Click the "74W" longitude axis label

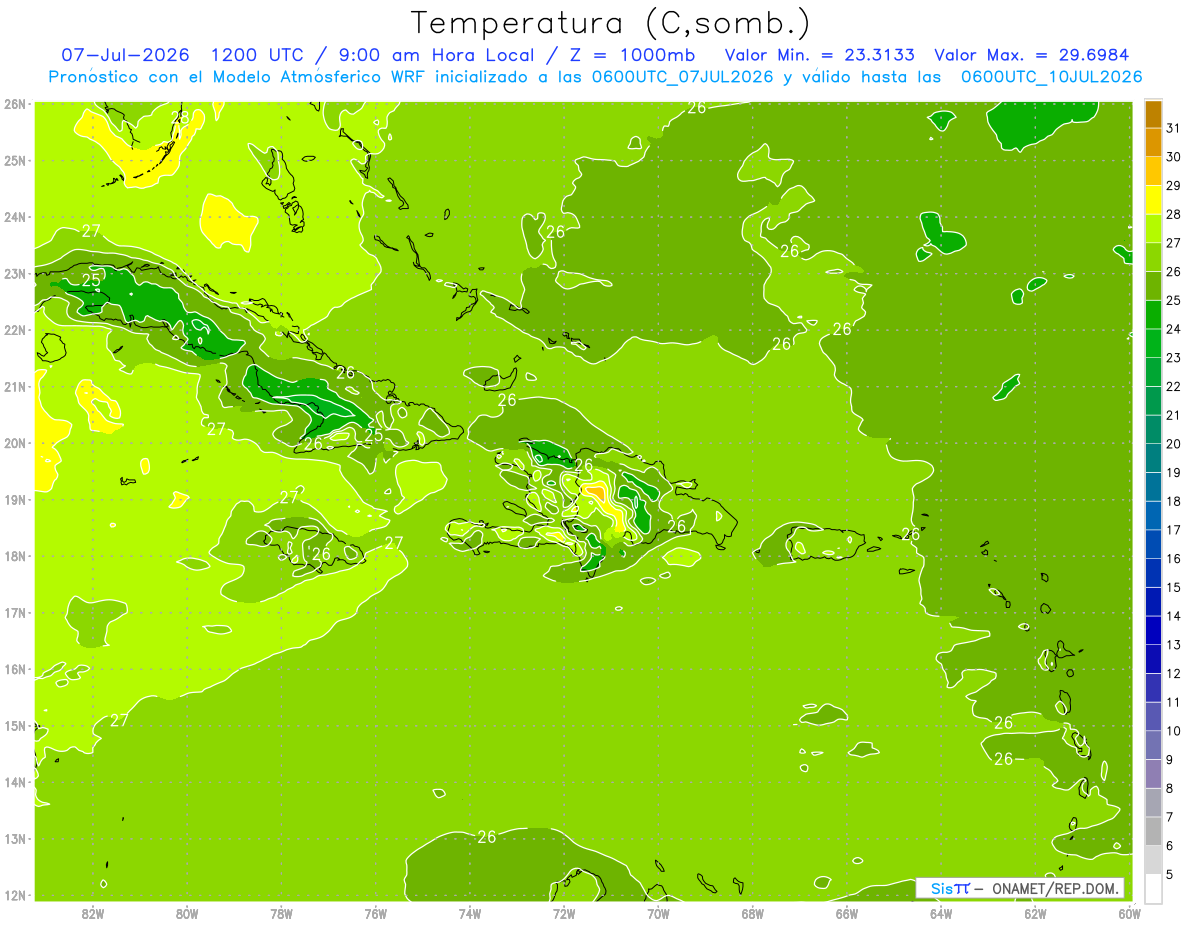click(470, 914)
